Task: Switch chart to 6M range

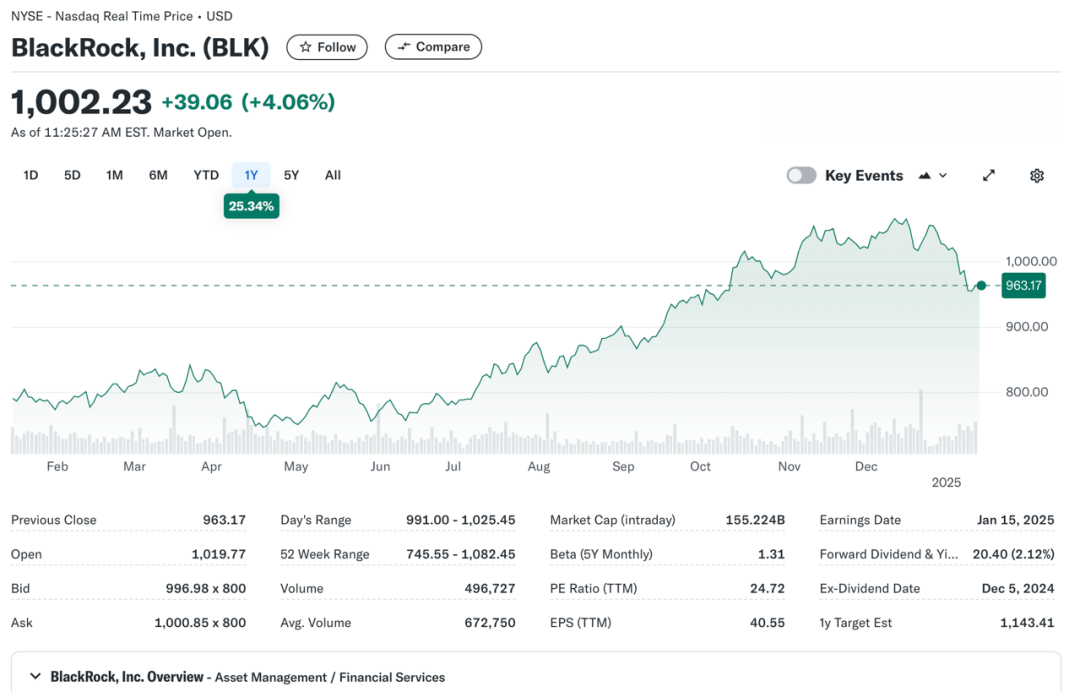Action: click(158, 176)
